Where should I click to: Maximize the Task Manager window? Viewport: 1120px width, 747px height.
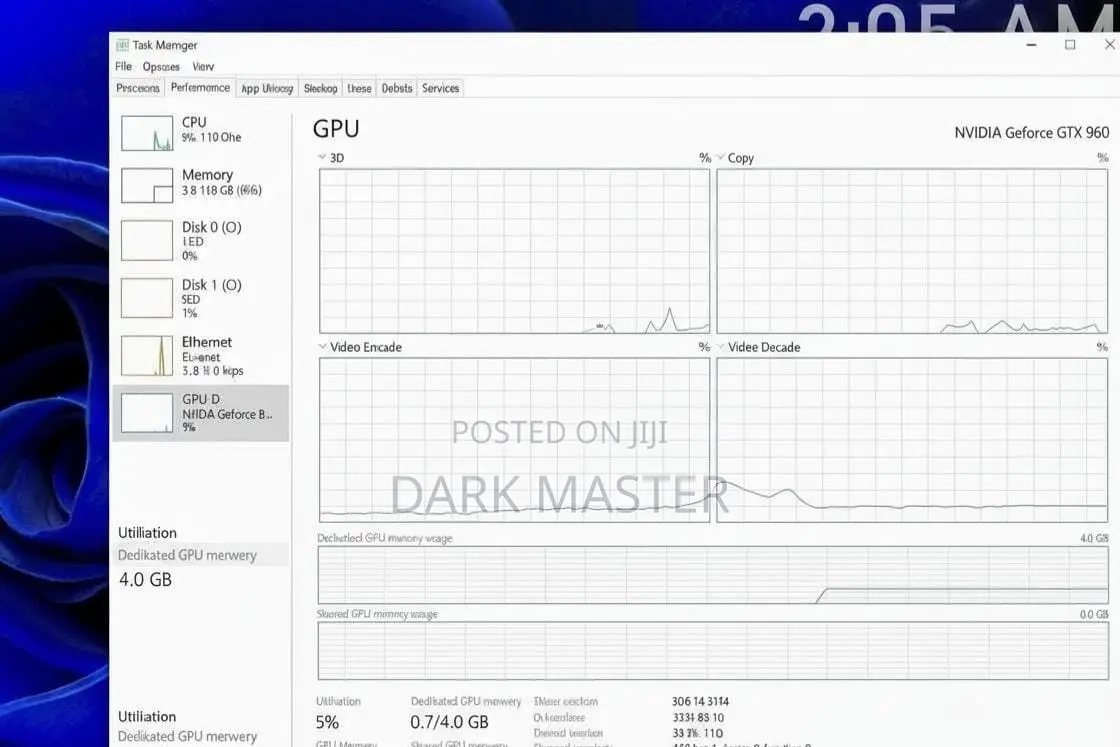point(1070,45)
